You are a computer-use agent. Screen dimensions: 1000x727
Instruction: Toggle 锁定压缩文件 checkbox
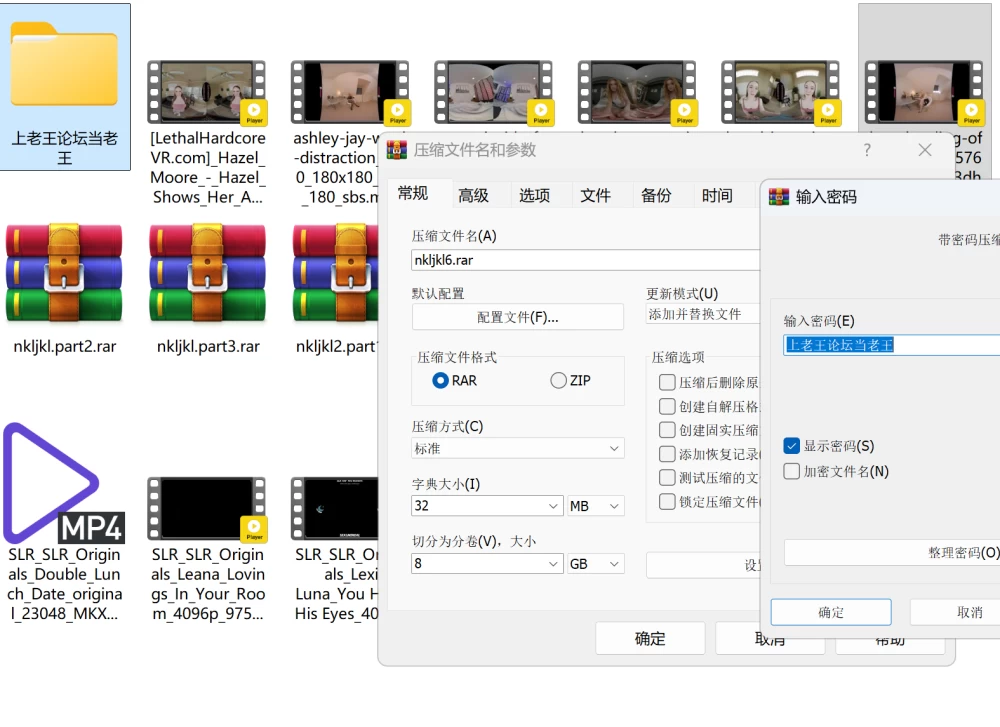667,501
